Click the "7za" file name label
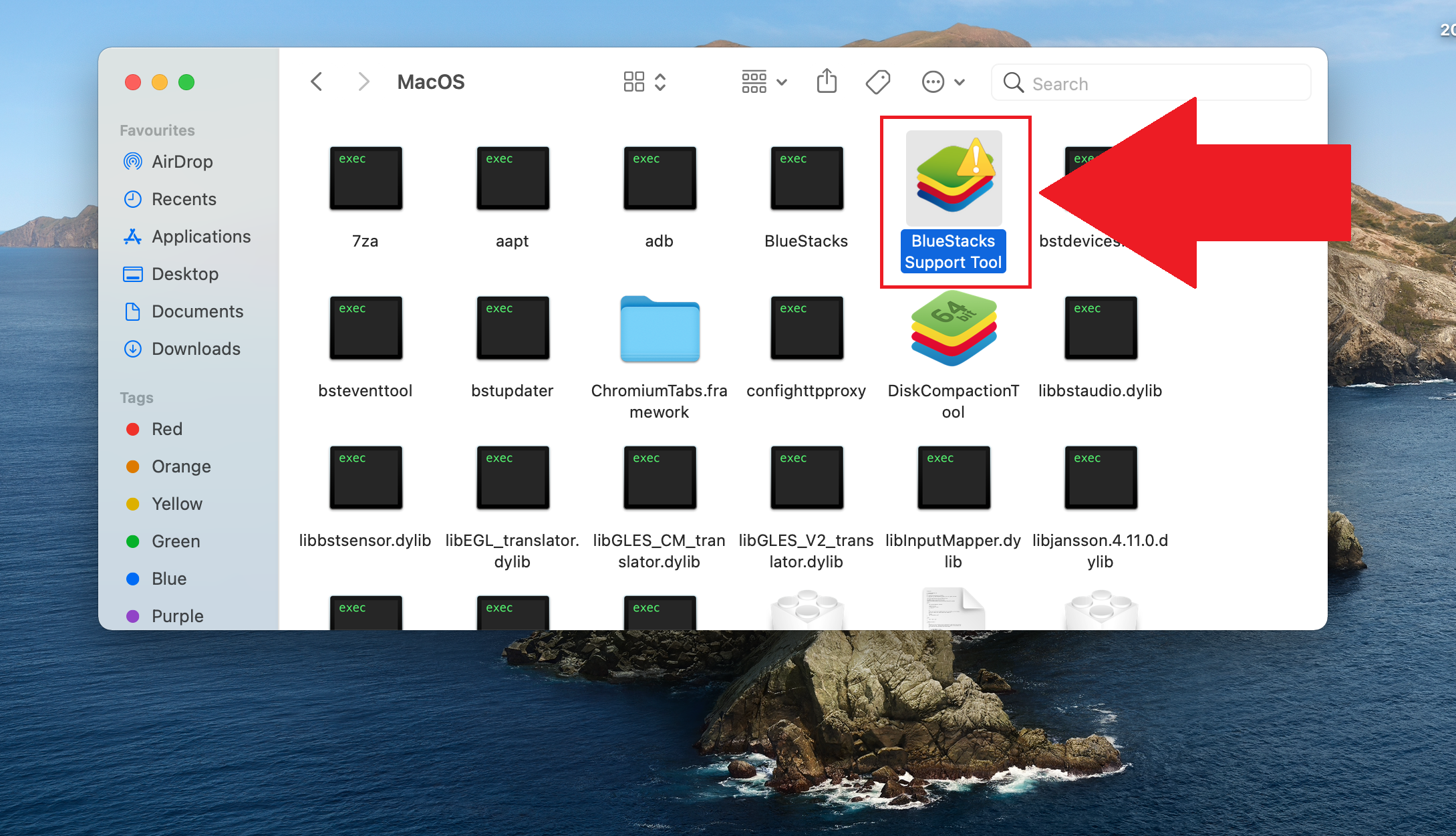 tap(366, 241)
